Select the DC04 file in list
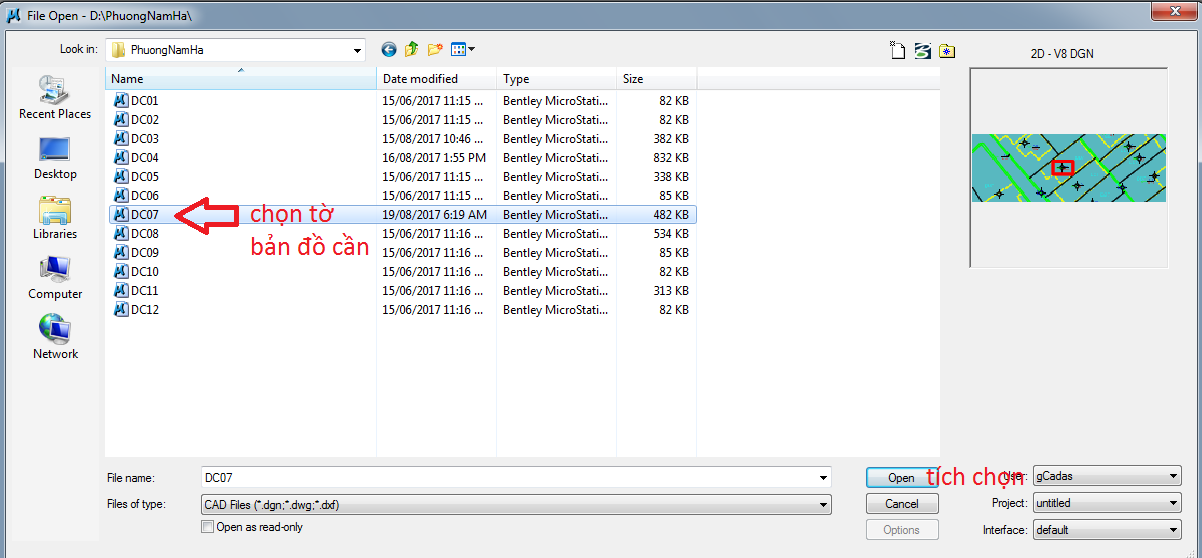 [x=145, y=158]
